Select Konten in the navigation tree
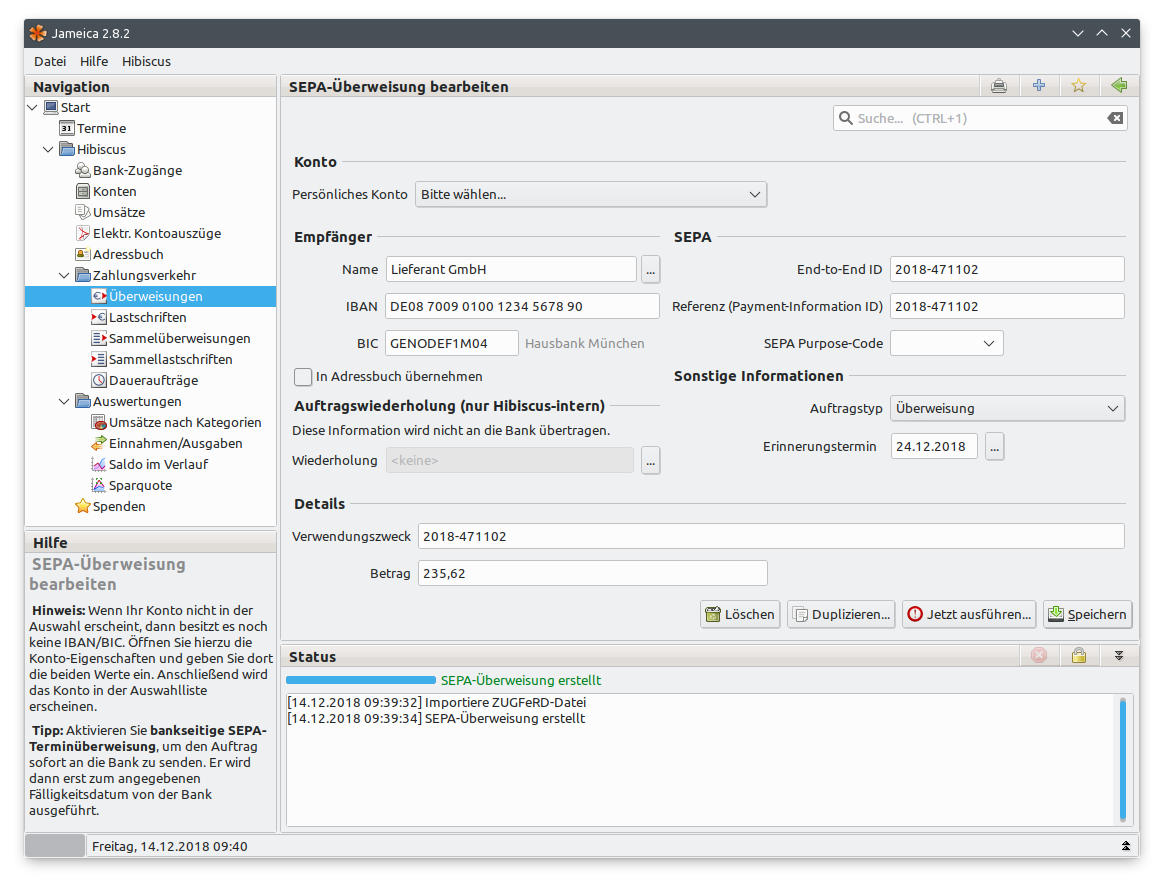 pos(106,191)
